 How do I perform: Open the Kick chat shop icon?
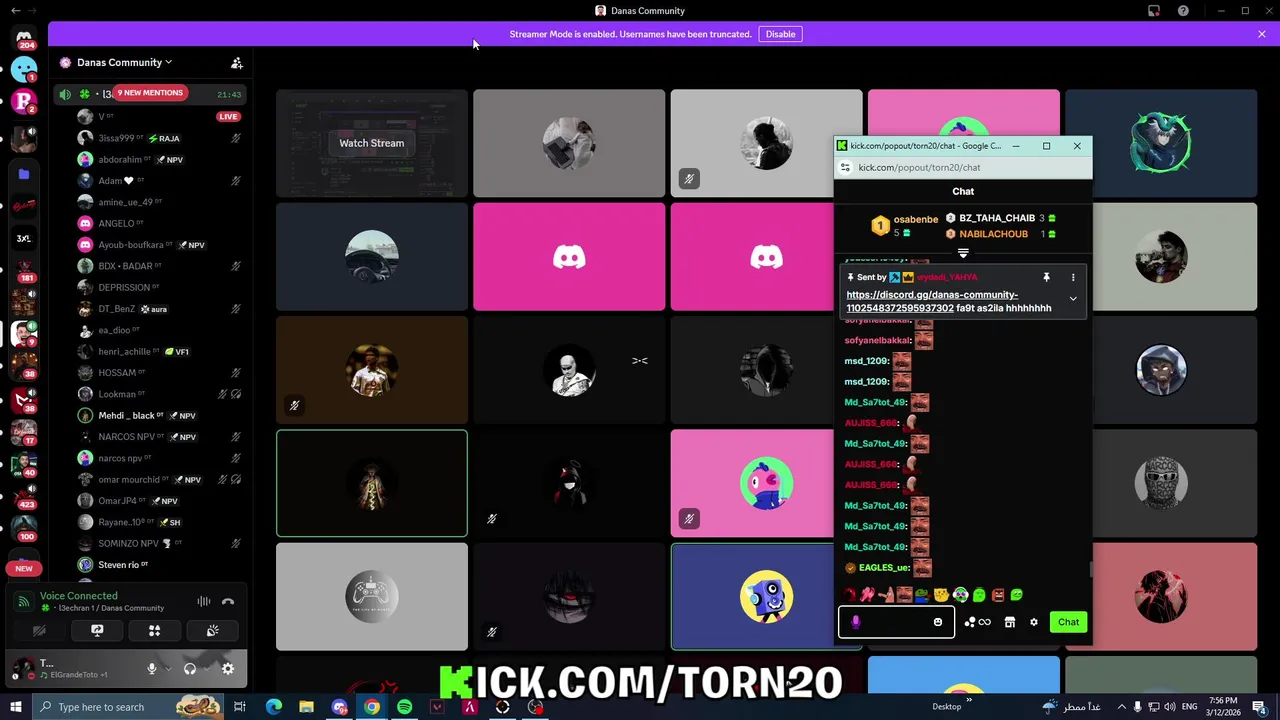click(x=1010, y=622)
